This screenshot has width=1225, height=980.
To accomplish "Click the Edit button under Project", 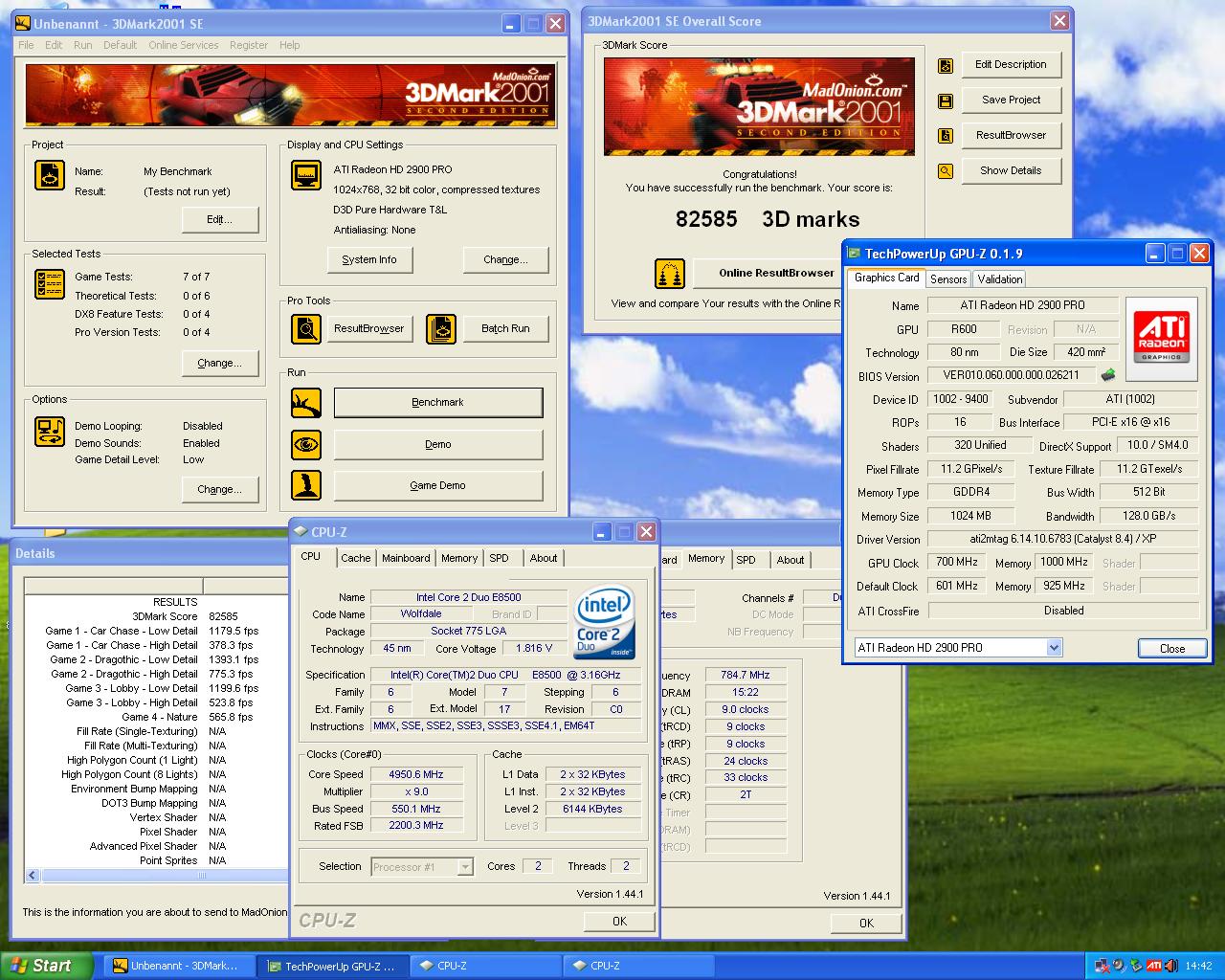I will tap(220, 220).
